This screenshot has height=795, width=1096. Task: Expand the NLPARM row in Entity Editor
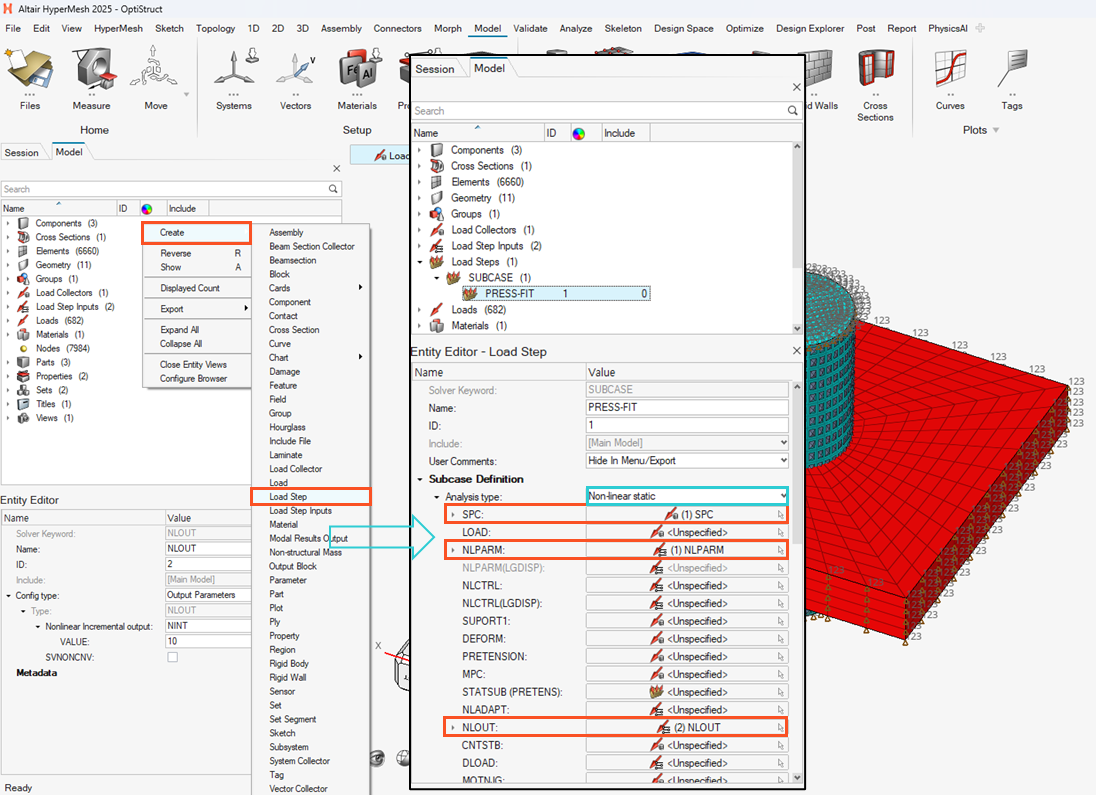coord(453,550)
